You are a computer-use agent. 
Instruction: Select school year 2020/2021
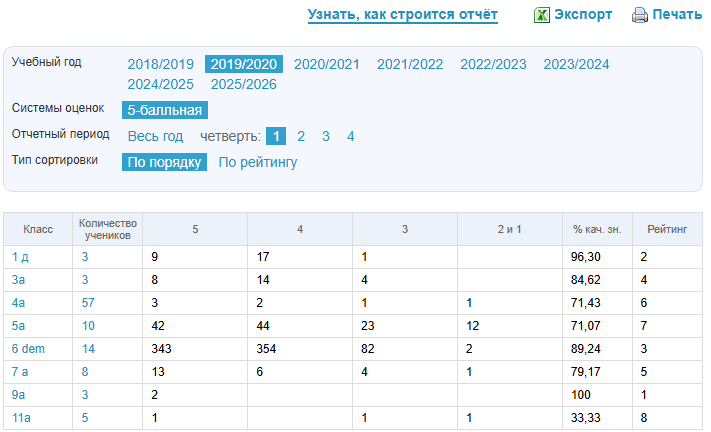[327, 64]
